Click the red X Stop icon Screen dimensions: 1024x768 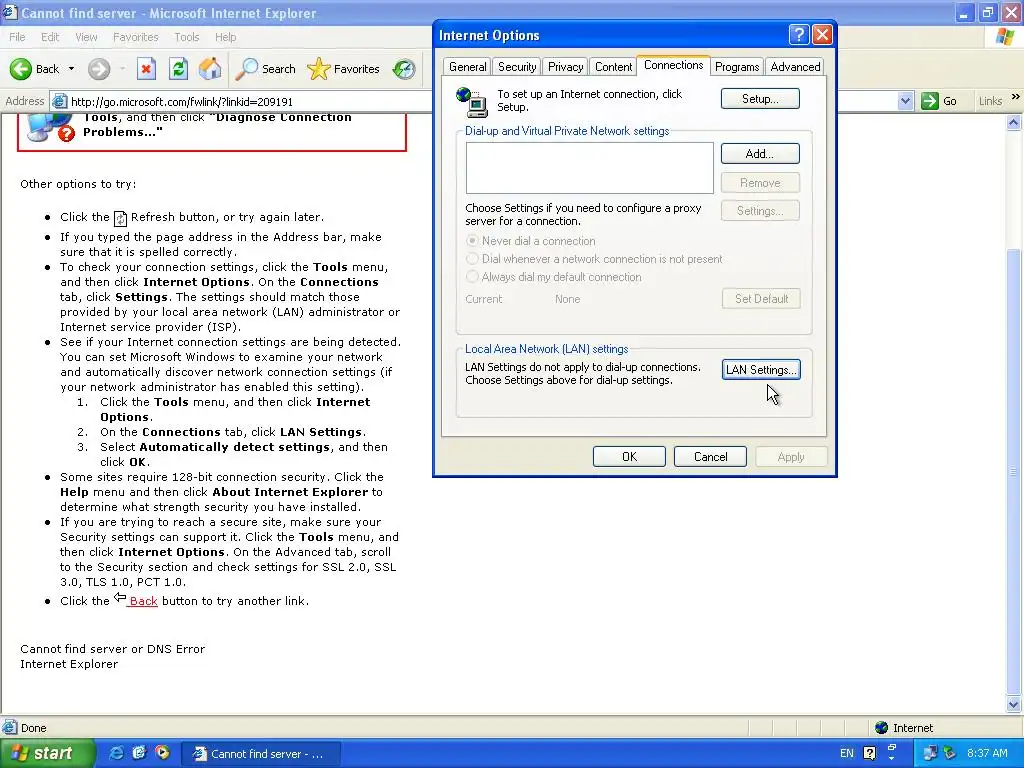pos(146,69)
